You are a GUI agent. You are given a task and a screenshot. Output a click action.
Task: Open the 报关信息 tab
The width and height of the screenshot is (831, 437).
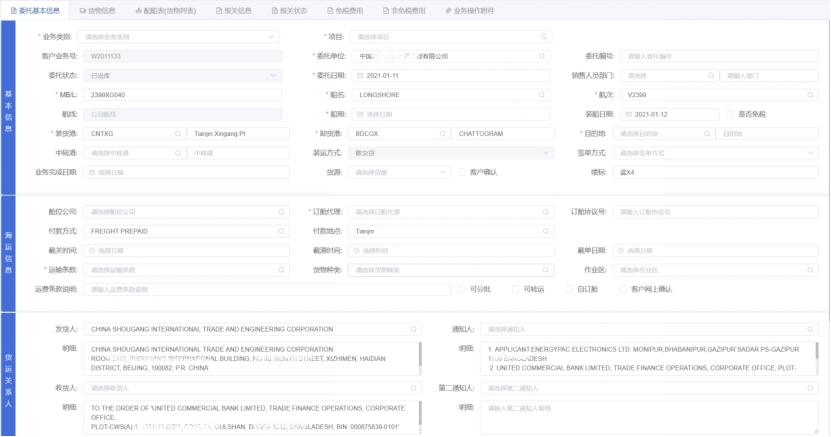pos(233,9)
